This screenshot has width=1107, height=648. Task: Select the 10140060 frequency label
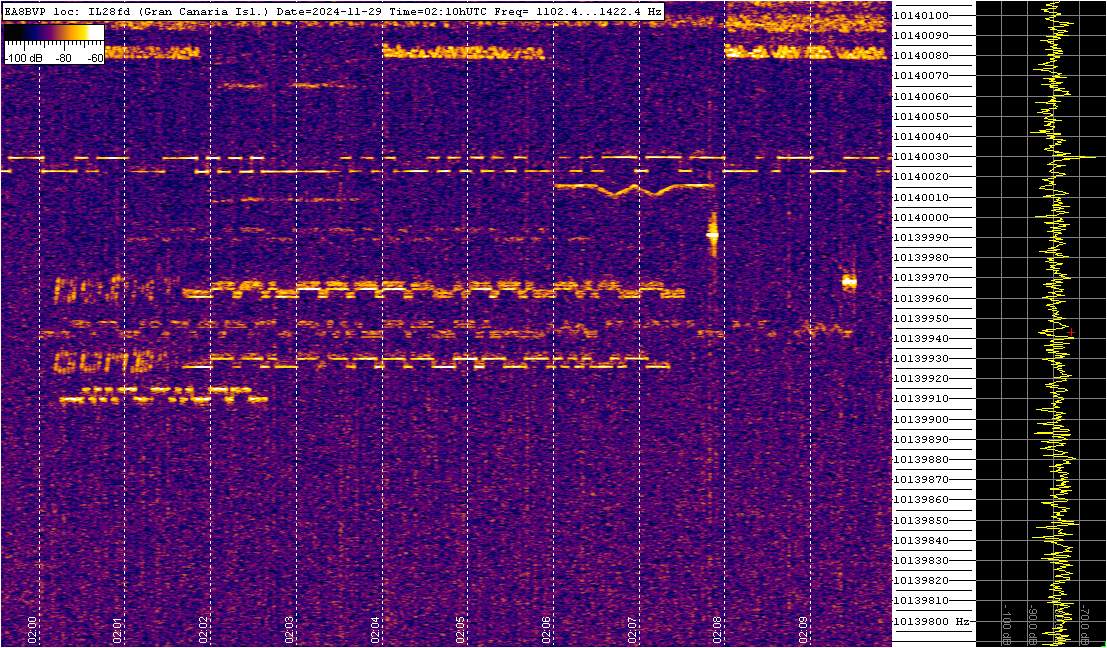(x=921, y=96)
